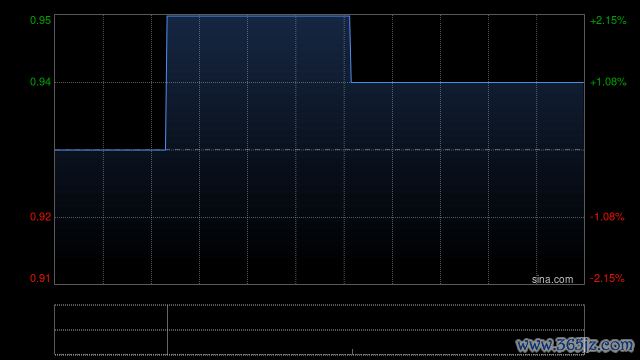Open the sina.com watermark link
Screen dimensions: 640x360
pos(552,280)
